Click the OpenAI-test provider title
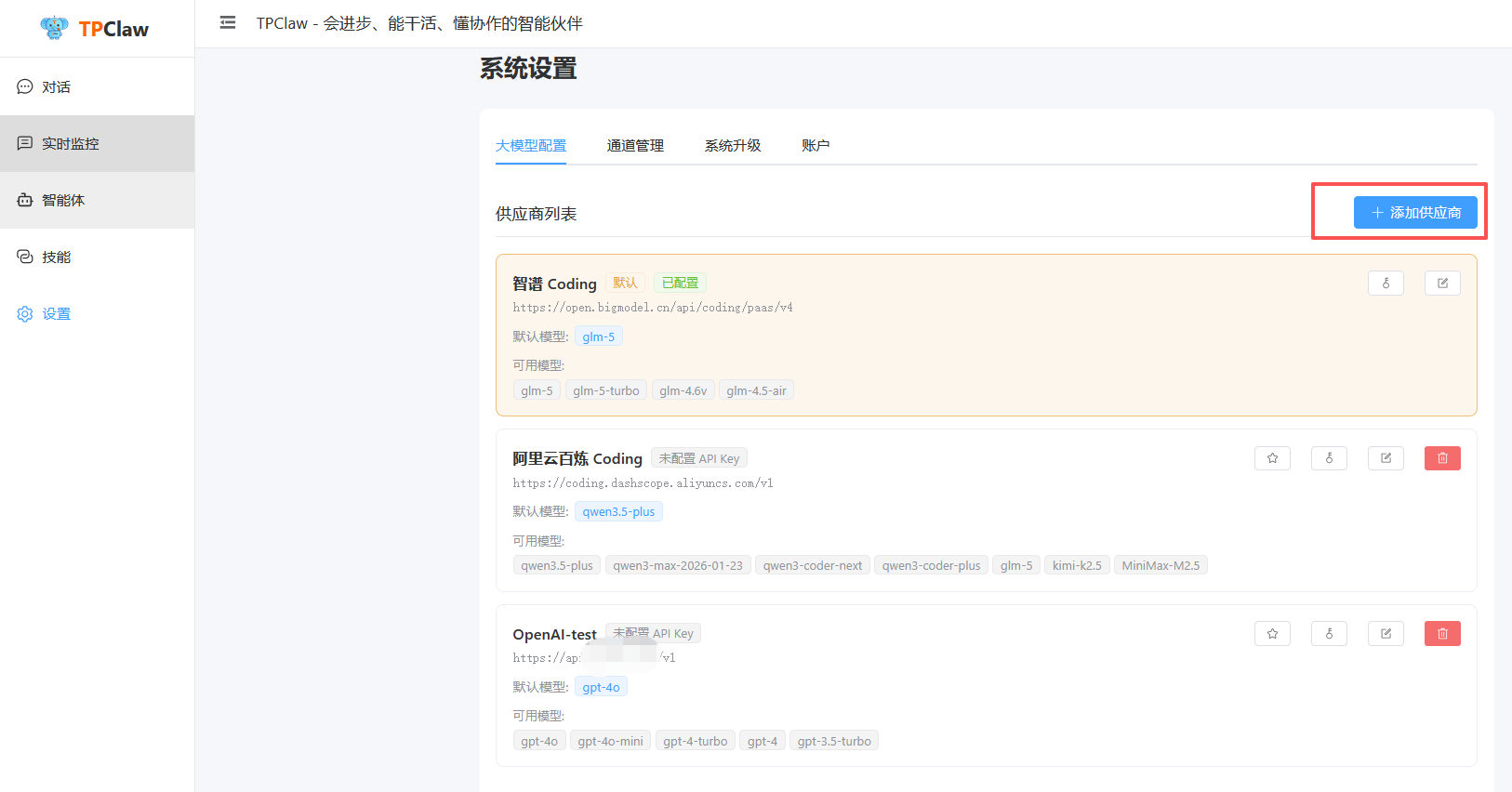The image size is (1512, 792). tap(554, 634)
